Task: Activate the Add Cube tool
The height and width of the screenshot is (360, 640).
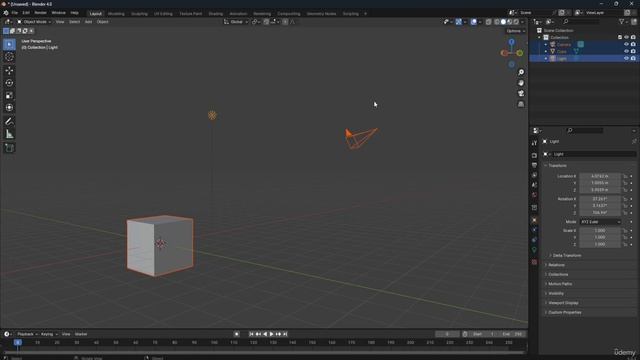Action: pyautogui.click(x=9, y=148)
